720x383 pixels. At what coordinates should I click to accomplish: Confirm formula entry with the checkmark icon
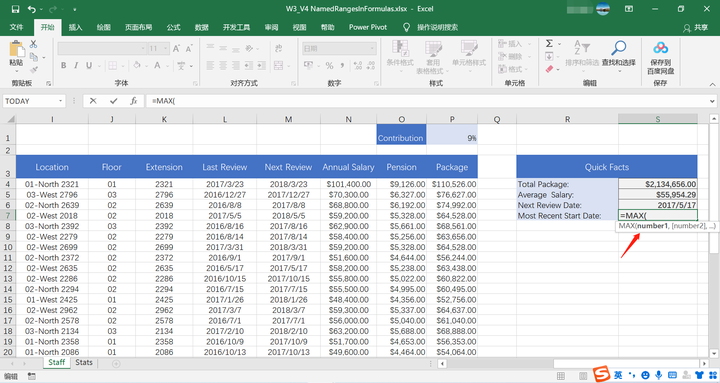tap(113, 101)
